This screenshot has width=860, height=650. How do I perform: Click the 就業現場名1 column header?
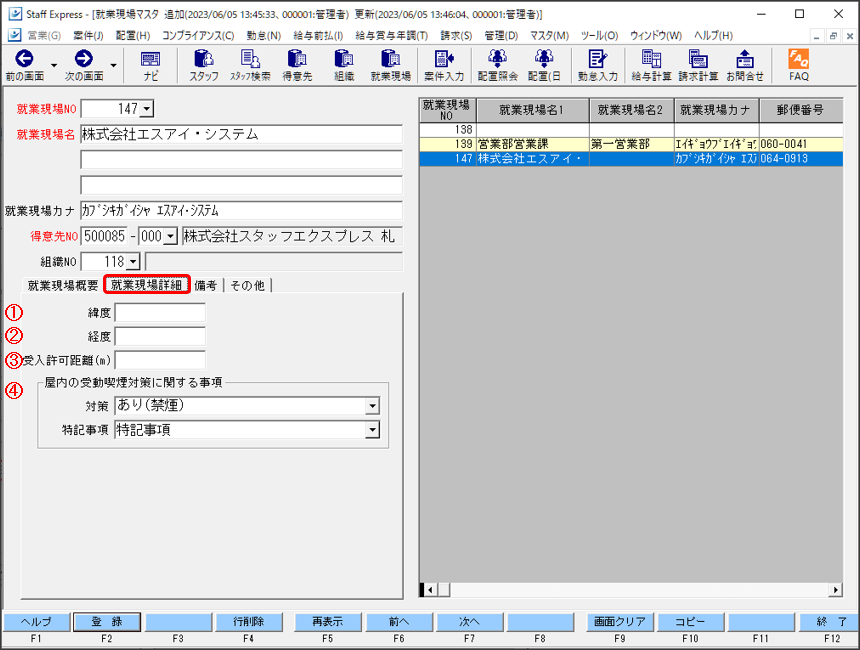click(533, 110)
